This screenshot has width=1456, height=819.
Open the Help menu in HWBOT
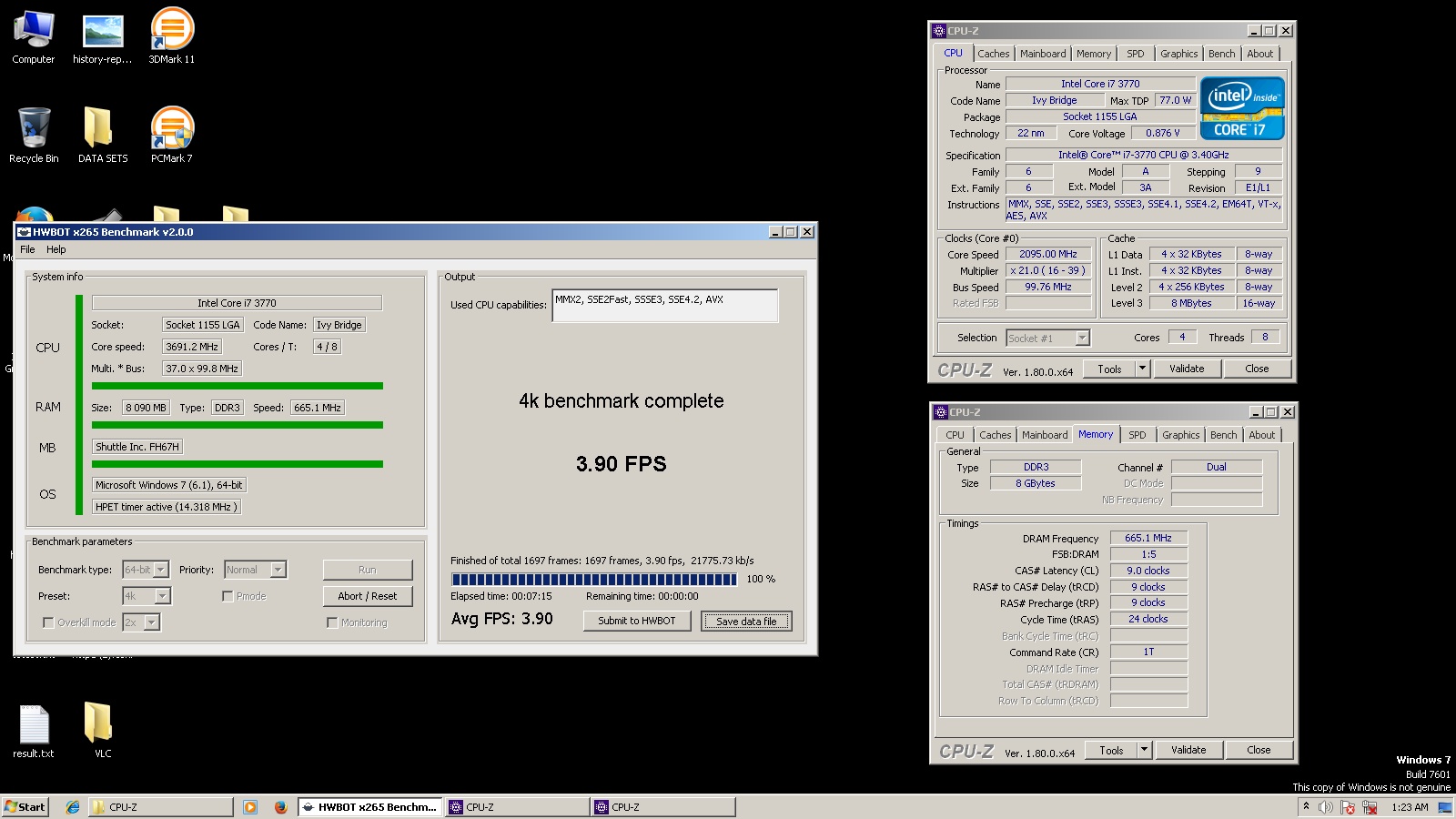coord(56,249)
